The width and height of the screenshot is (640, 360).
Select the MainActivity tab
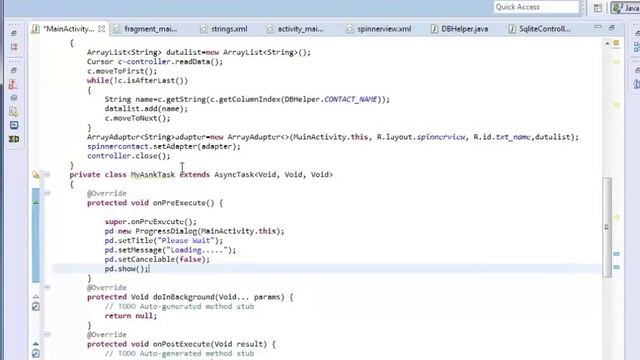pos(69,29)
